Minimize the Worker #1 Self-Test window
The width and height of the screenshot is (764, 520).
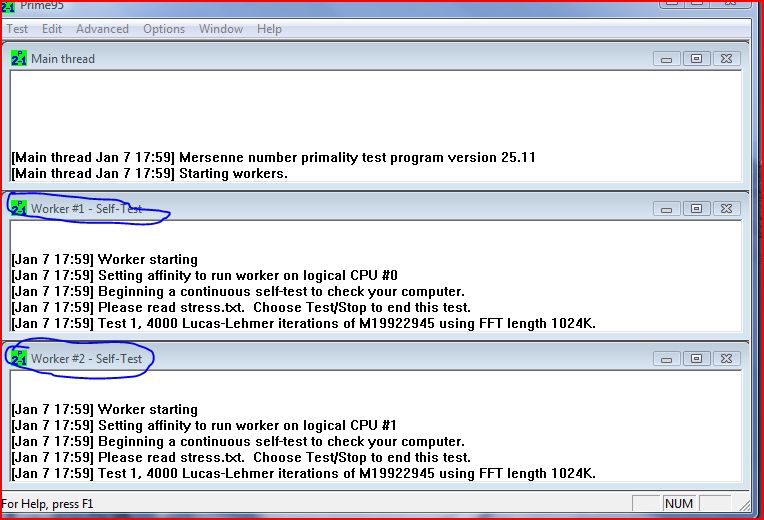pyautogui.click(x=667, y=209)
